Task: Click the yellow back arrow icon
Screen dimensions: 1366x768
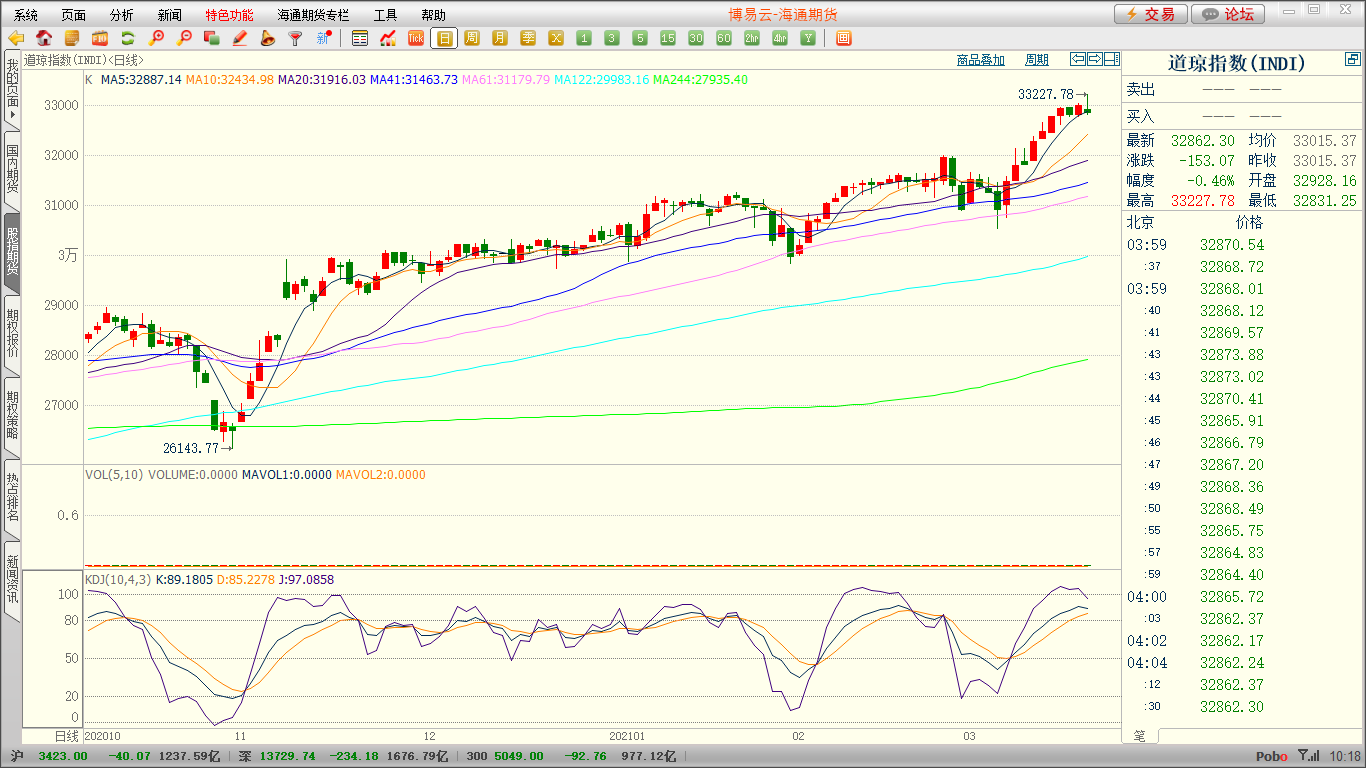Action: [x=16, y=38]
